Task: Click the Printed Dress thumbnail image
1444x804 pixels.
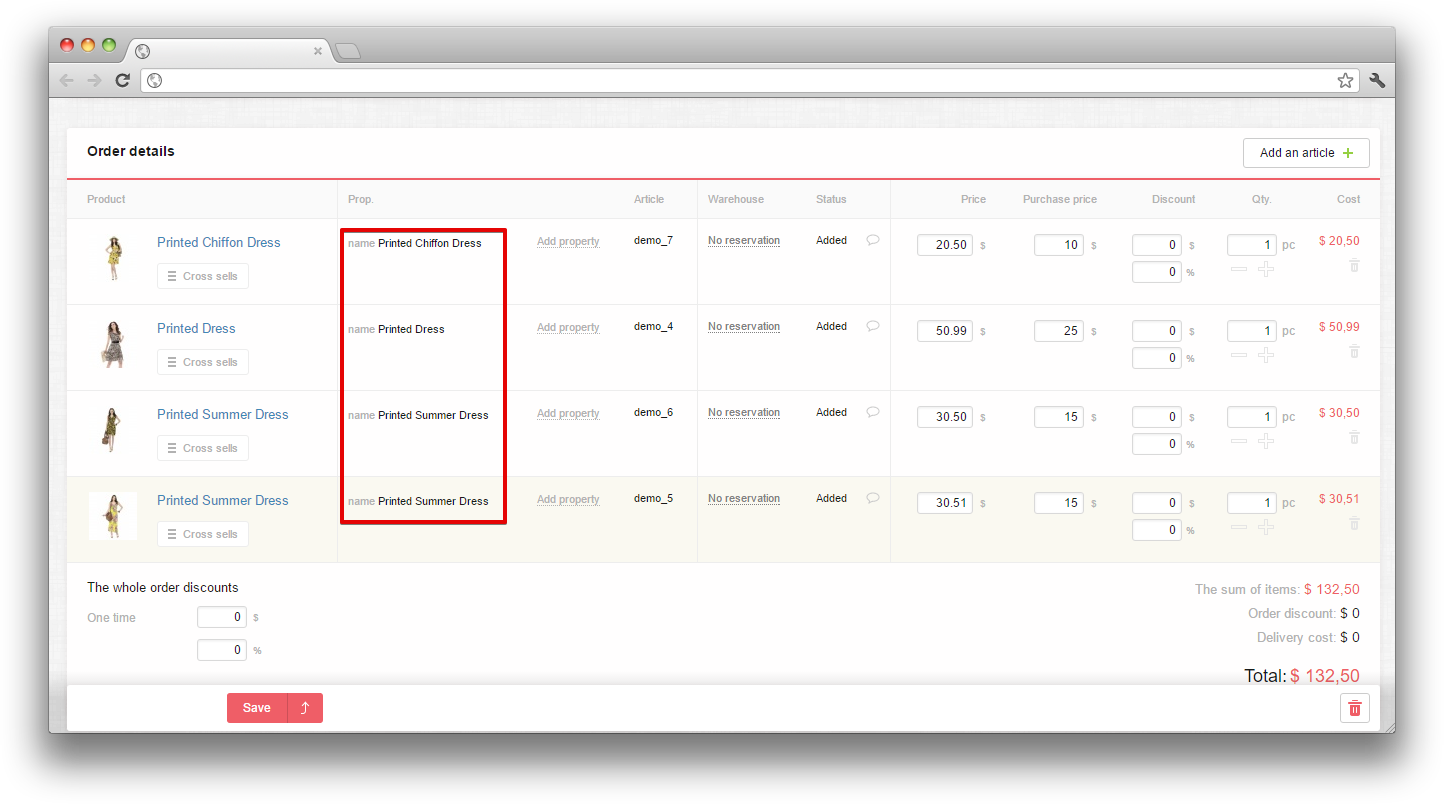Action: (x=113, y=344)
